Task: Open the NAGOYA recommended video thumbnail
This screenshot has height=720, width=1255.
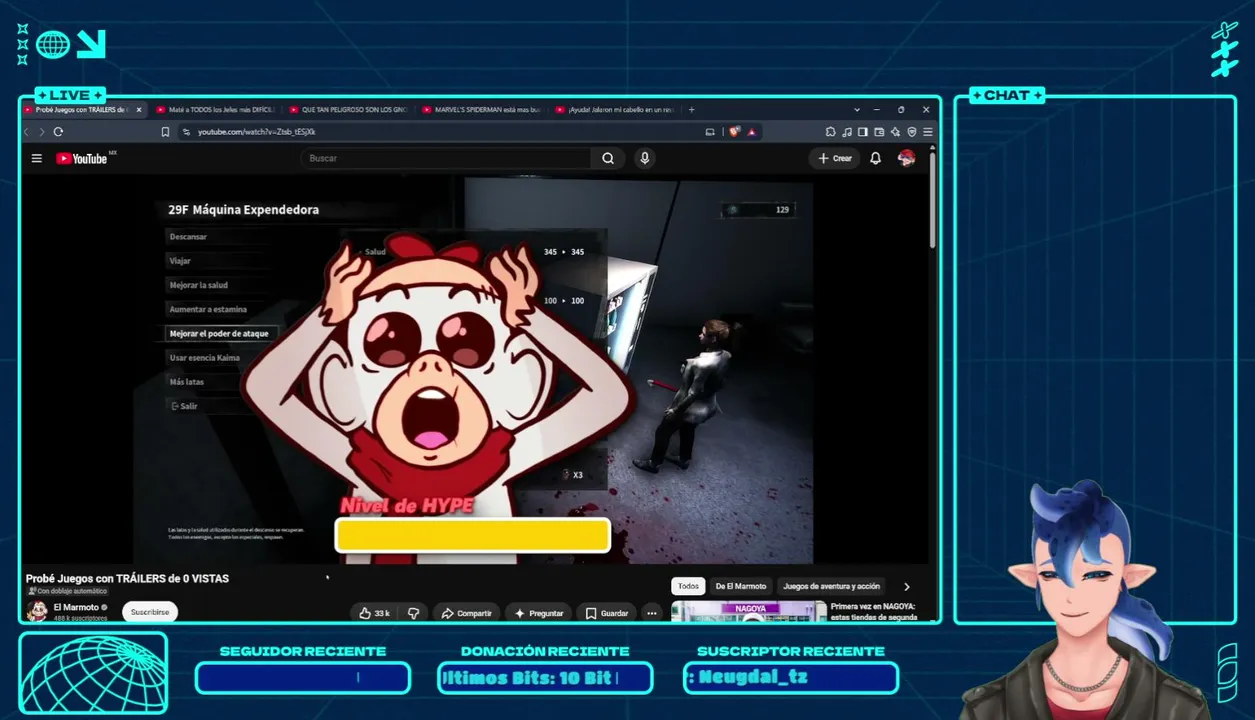Action: coord(749,611)
